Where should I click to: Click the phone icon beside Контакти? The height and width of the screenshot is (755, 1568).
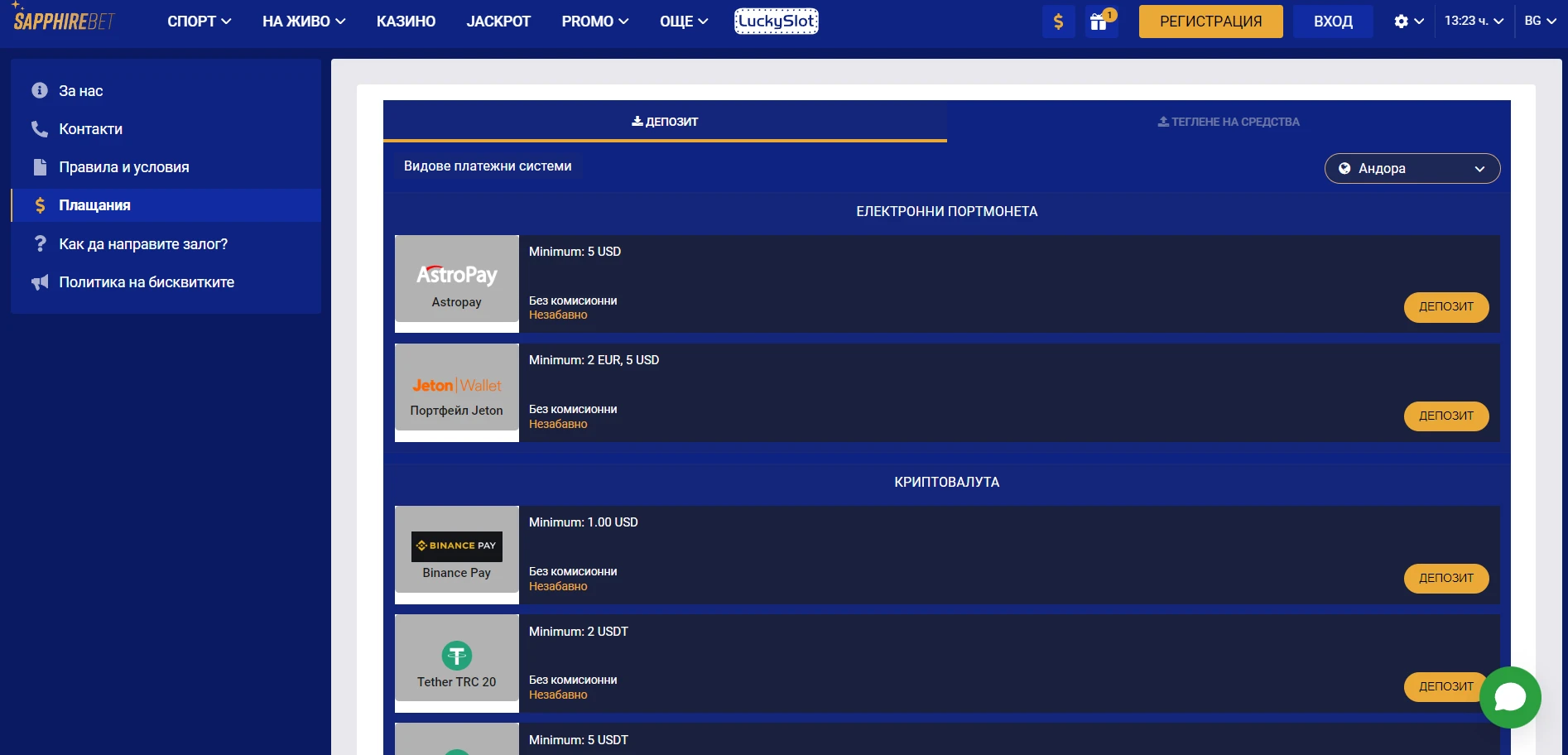point(40,128)
